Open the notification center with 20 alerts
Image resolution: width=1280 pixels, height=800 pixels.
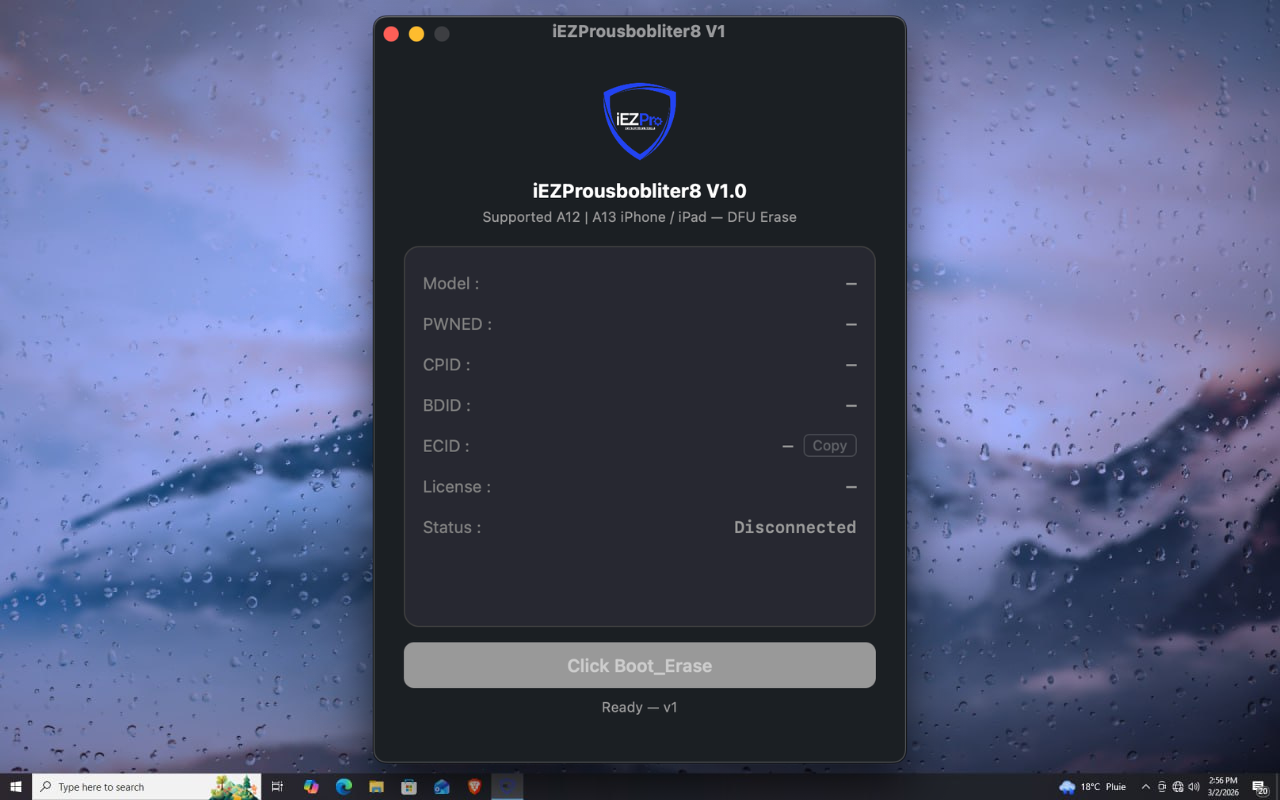[1260, 787]
